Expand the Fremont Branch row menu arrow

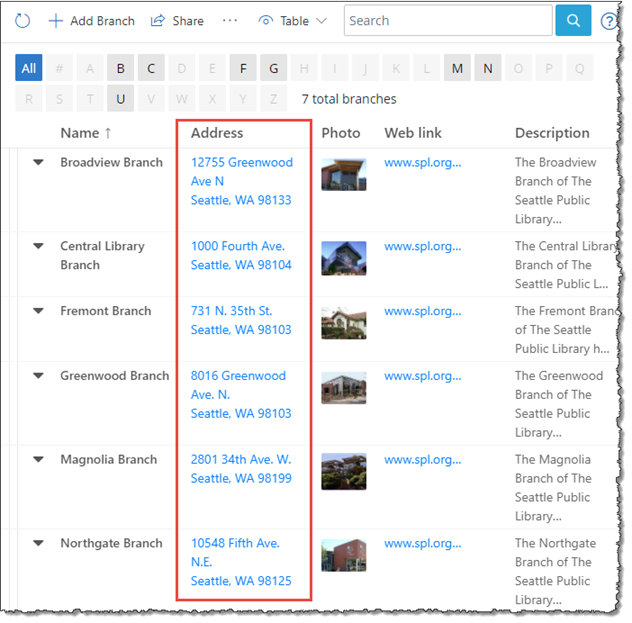pos(39,311)
